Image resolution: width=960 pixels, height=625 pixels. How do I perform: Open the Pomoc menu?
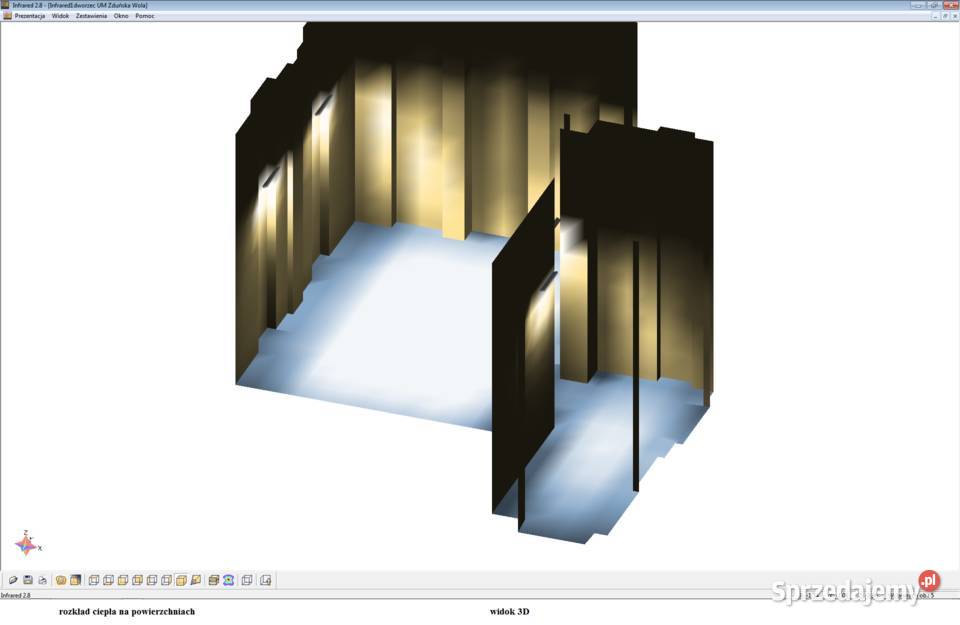(x=145, y=16)
